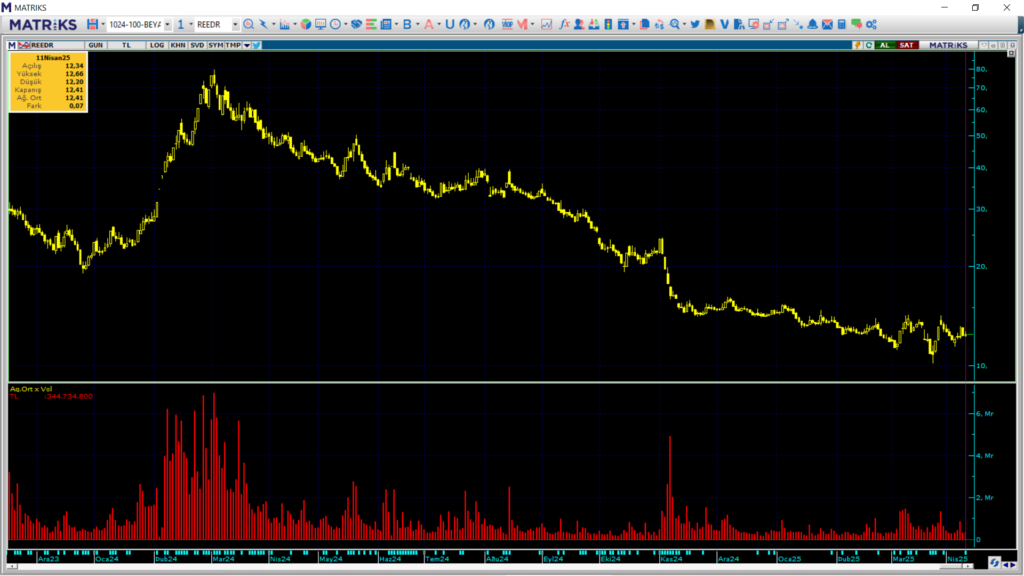Click the user profile icon

(x=579, y=24)
